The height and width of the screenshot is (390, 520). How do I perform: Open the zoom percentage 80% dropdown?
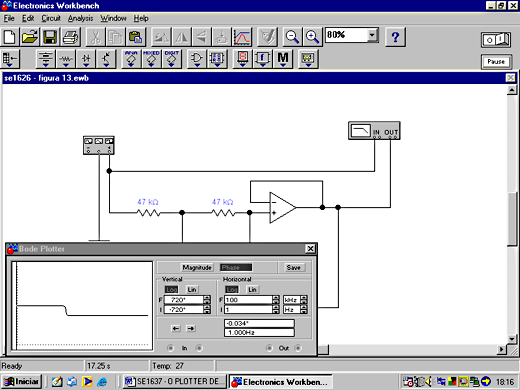point(372,35)
